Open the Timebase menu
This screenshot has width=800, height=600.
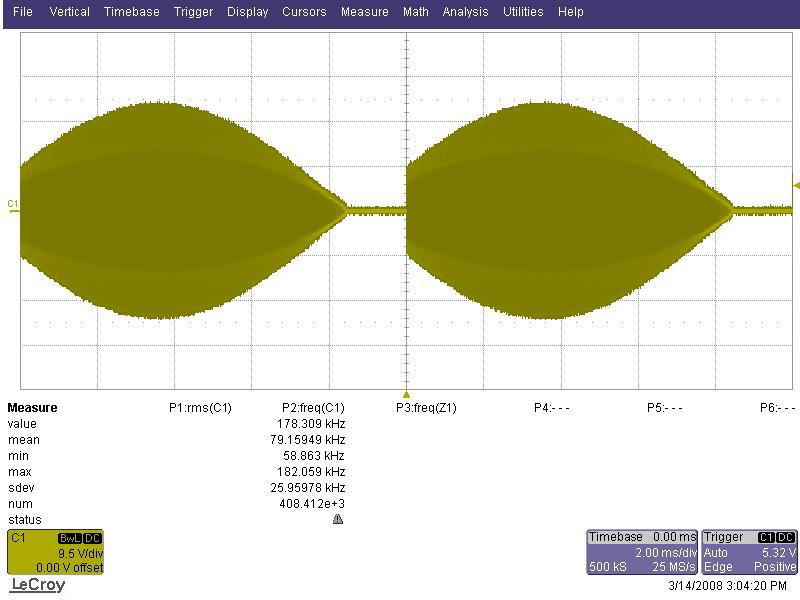132,12
